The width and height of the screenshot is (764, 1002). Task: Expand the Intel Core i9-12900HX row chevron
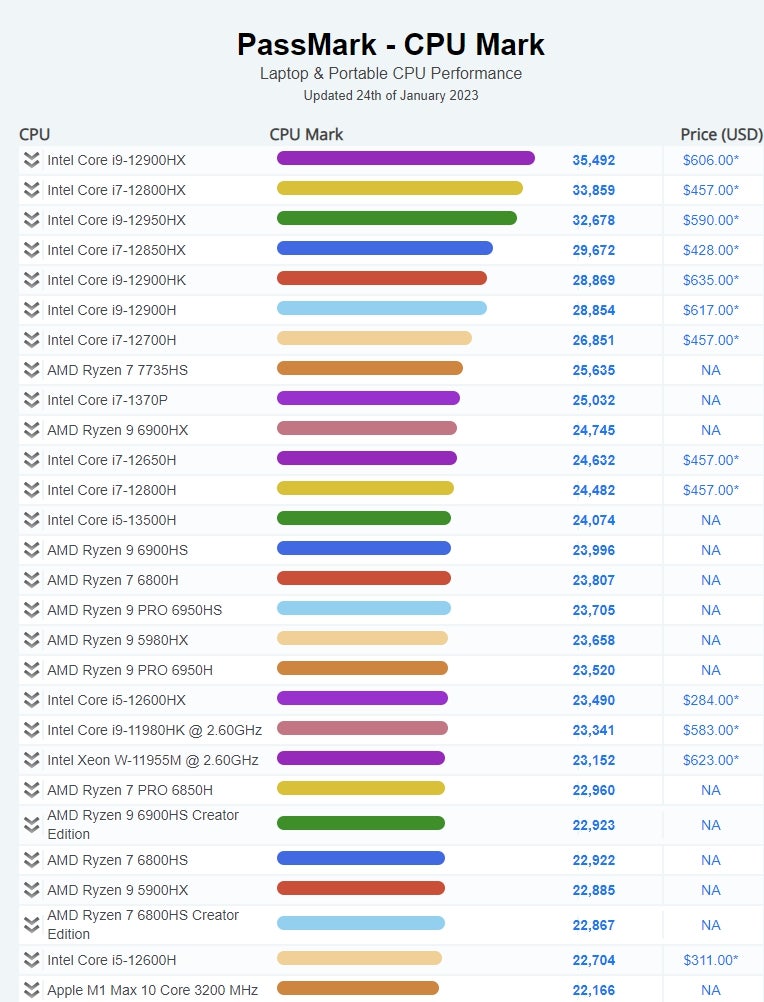pos(31,160)
